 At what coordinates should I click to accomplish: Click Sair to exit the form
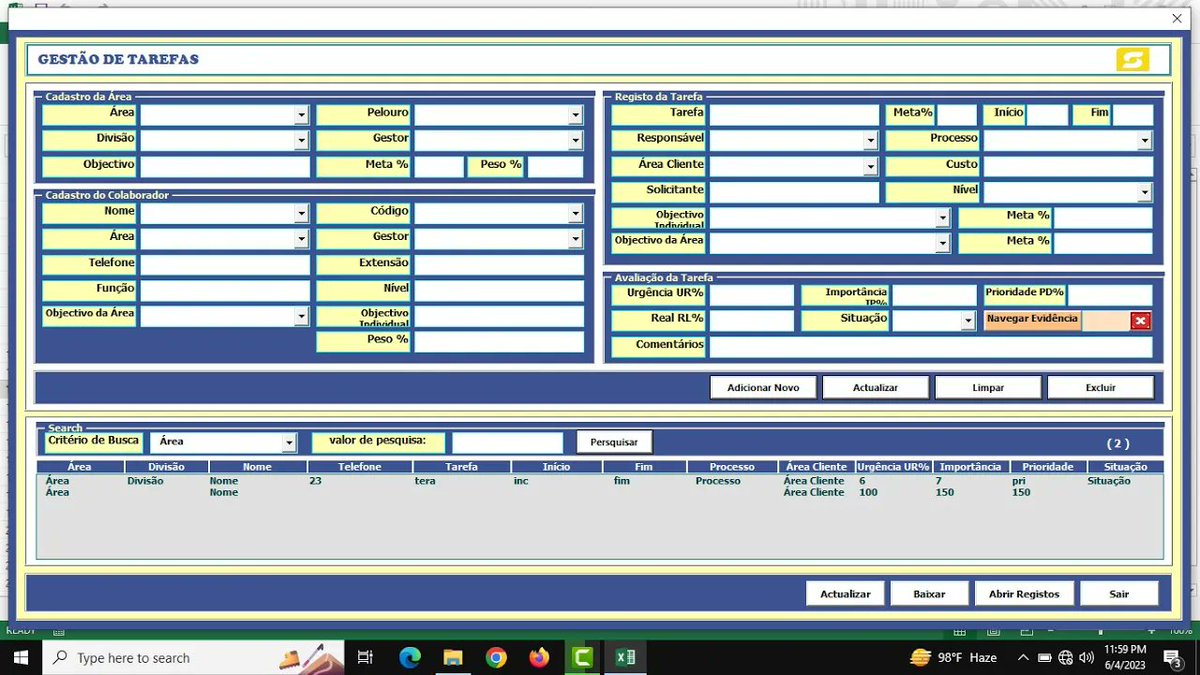point(1119,592)
